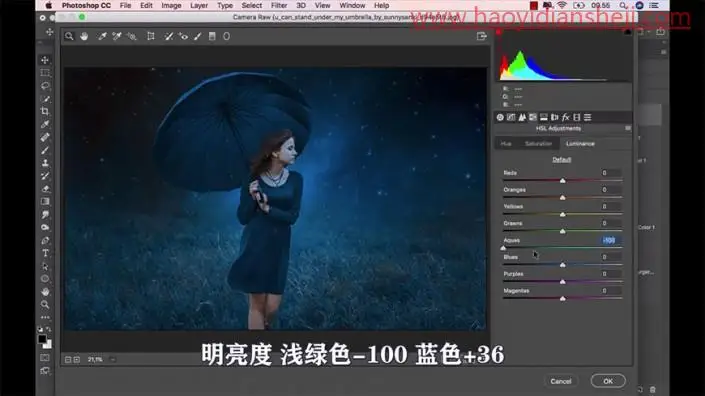Select the Lasso tool
Viewport: 705px width, 396px height.
(x=45, y=86)
